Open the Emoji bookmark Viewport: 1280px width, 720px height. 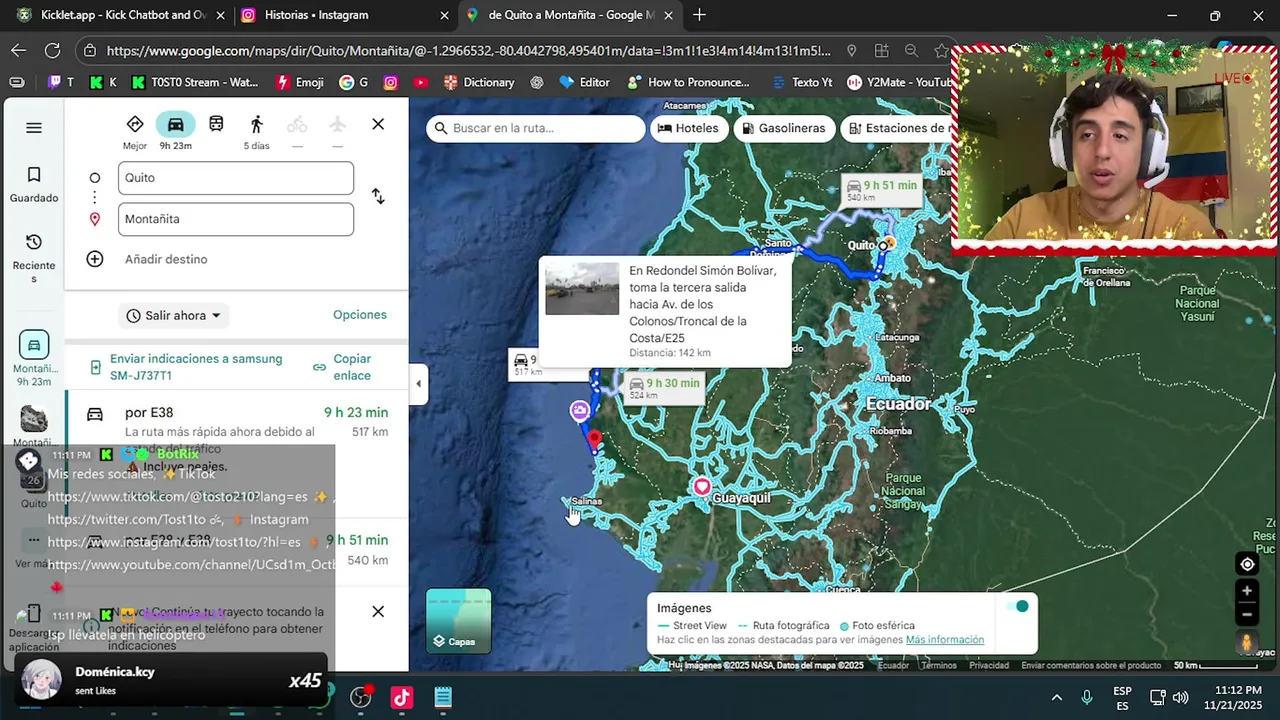300,82
